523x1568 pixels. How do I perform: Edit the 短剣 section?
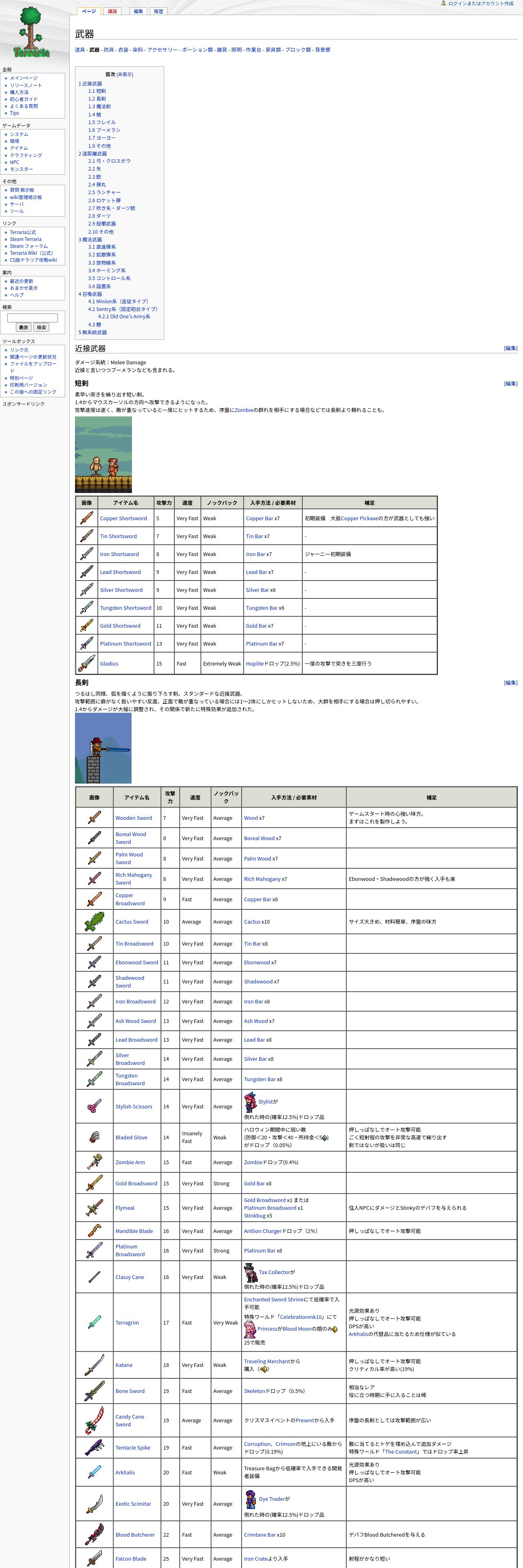[511, 383]
